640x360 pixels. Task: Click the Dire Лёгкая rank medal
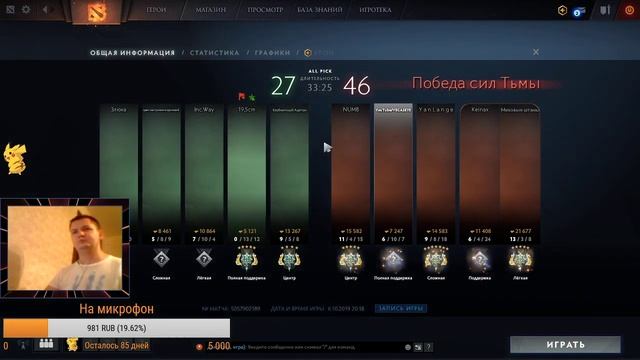click(520, 258)
